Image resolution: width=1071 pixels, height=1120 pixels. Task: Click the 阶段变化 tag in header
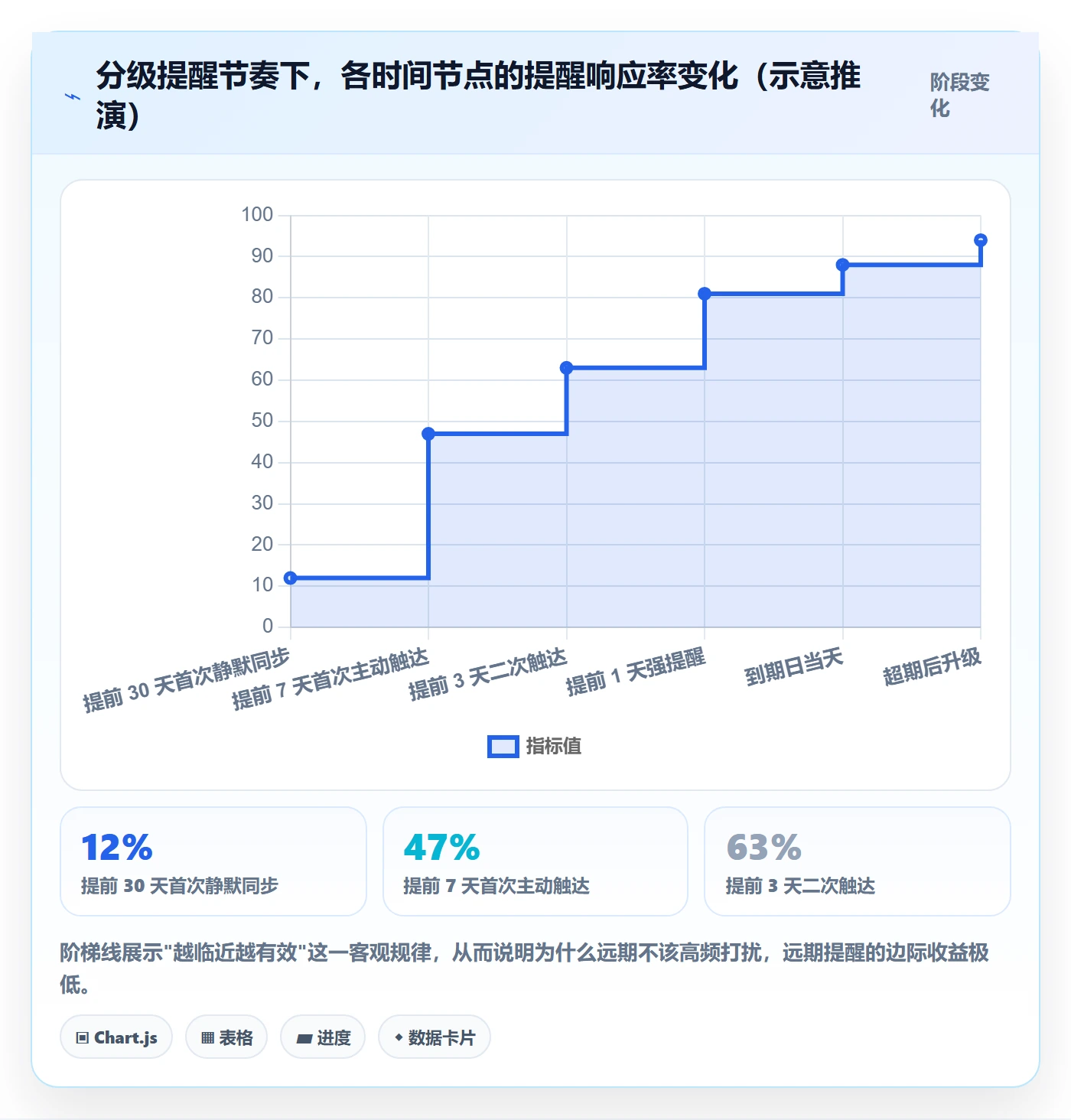tap(960, 95)
